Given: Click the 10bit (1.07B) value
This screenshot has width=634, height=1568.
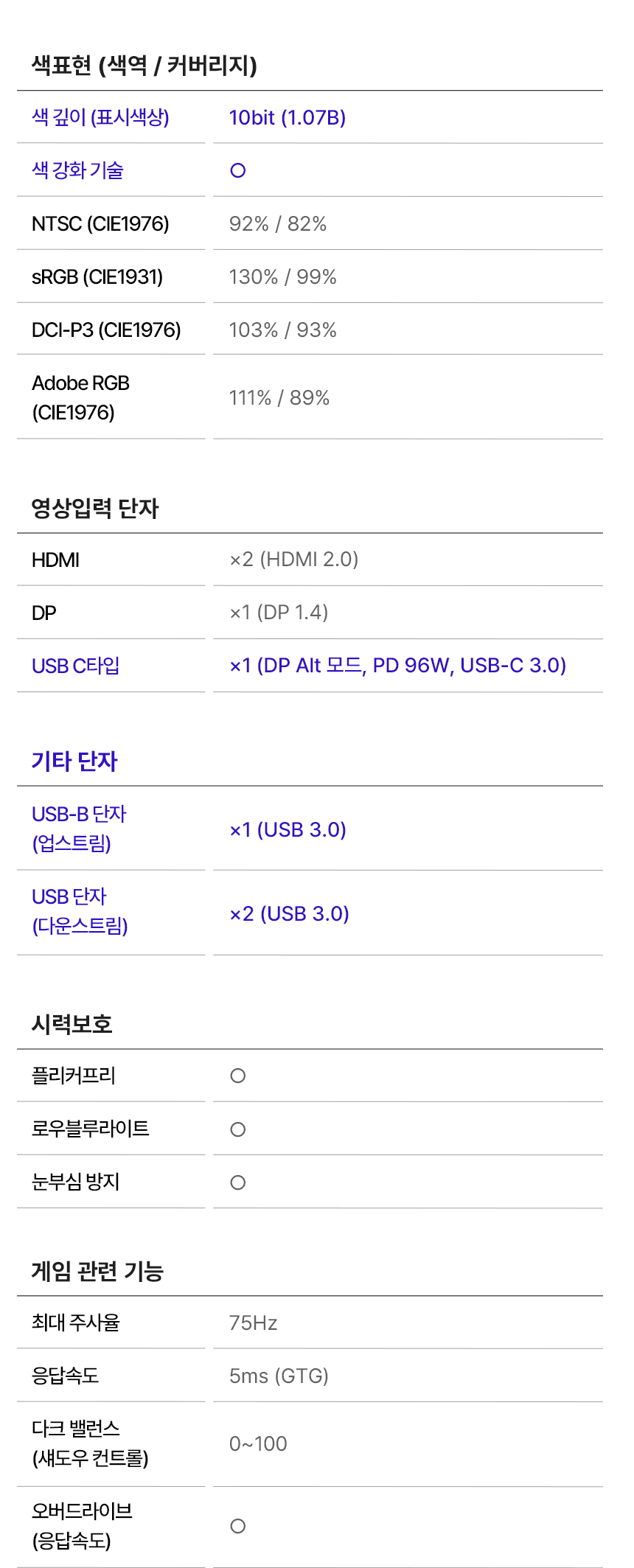Looking at the screenshot, I should point(288,118).
